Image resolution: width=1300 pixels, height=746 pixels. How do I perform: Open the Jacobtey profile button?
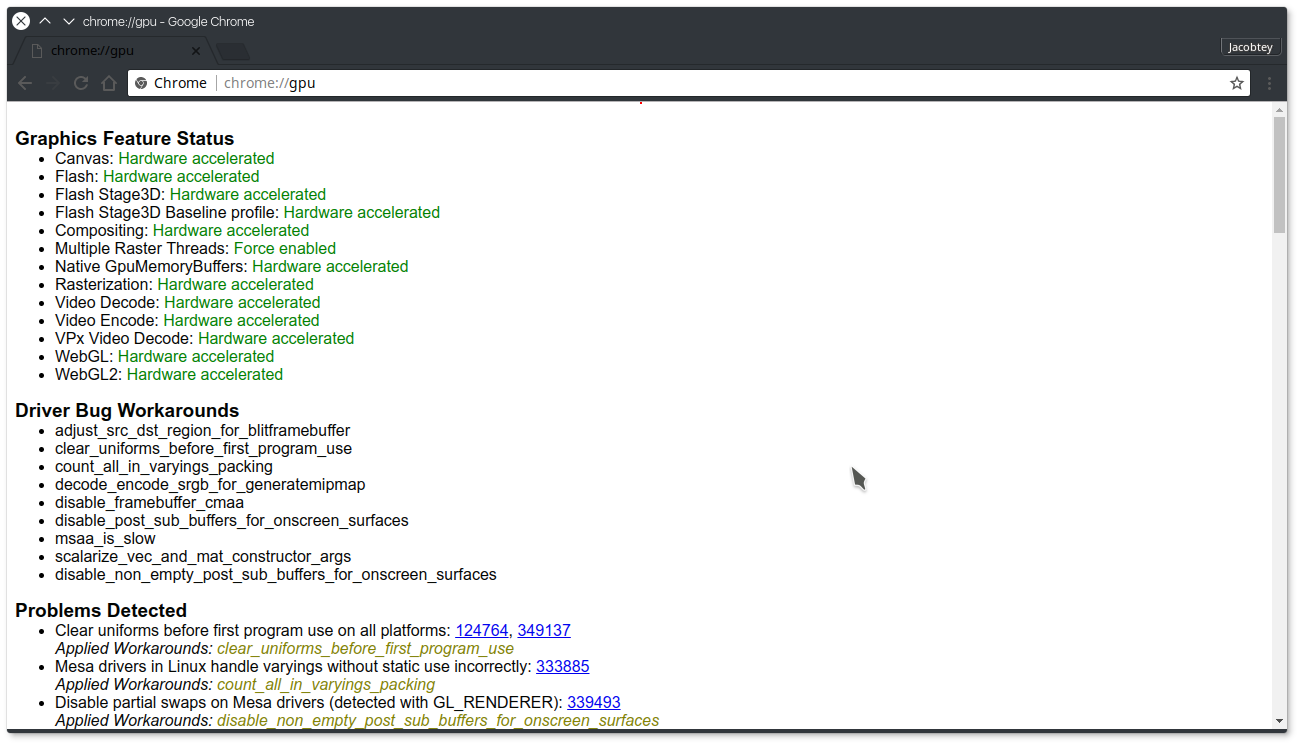pyautogui.click(x=1250, y=47)
